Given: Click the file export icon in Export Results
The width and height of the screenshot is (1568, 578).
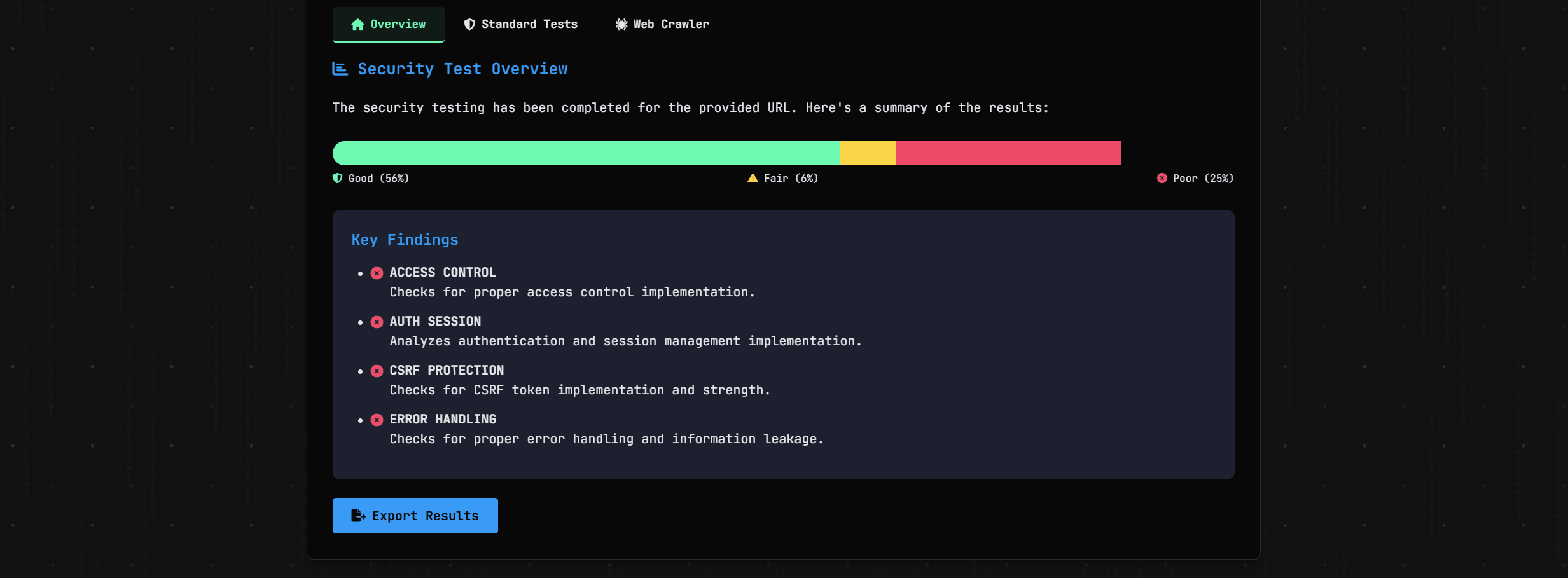Looking at the screenshot, I should point(358,516).
